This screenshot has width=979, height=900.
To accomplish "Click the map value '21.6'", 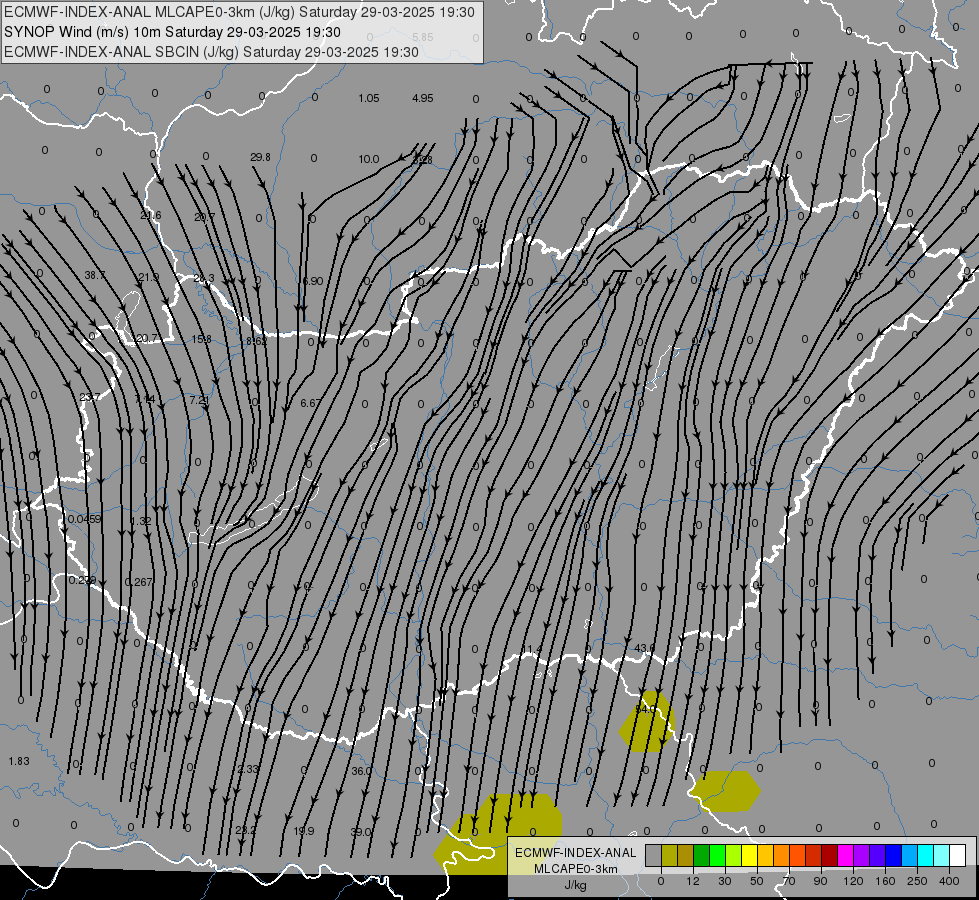I will pyautogui.click(x=150, y=215).
